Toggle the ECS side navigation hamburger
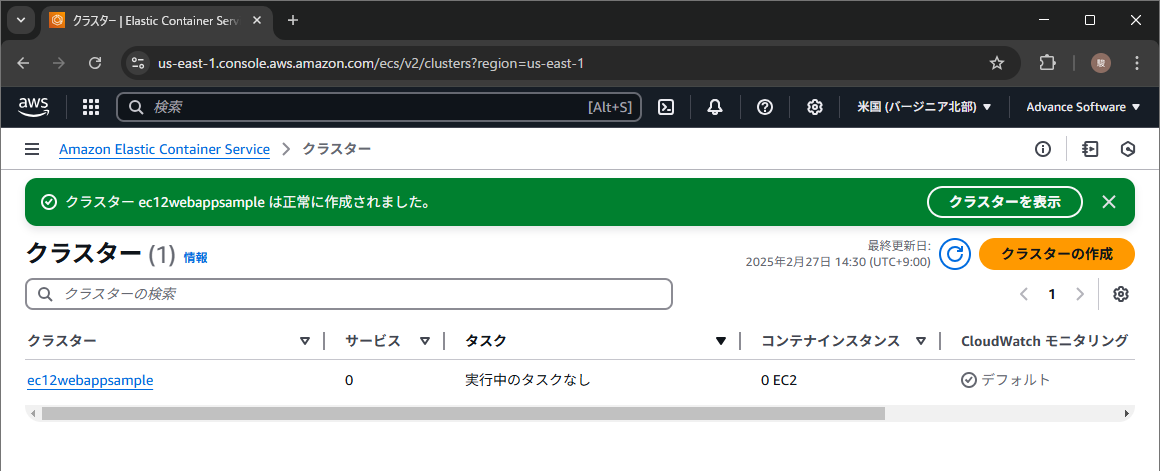This screenshot has height=471, width=1160. pyautogui.click(x=32, y=149)
